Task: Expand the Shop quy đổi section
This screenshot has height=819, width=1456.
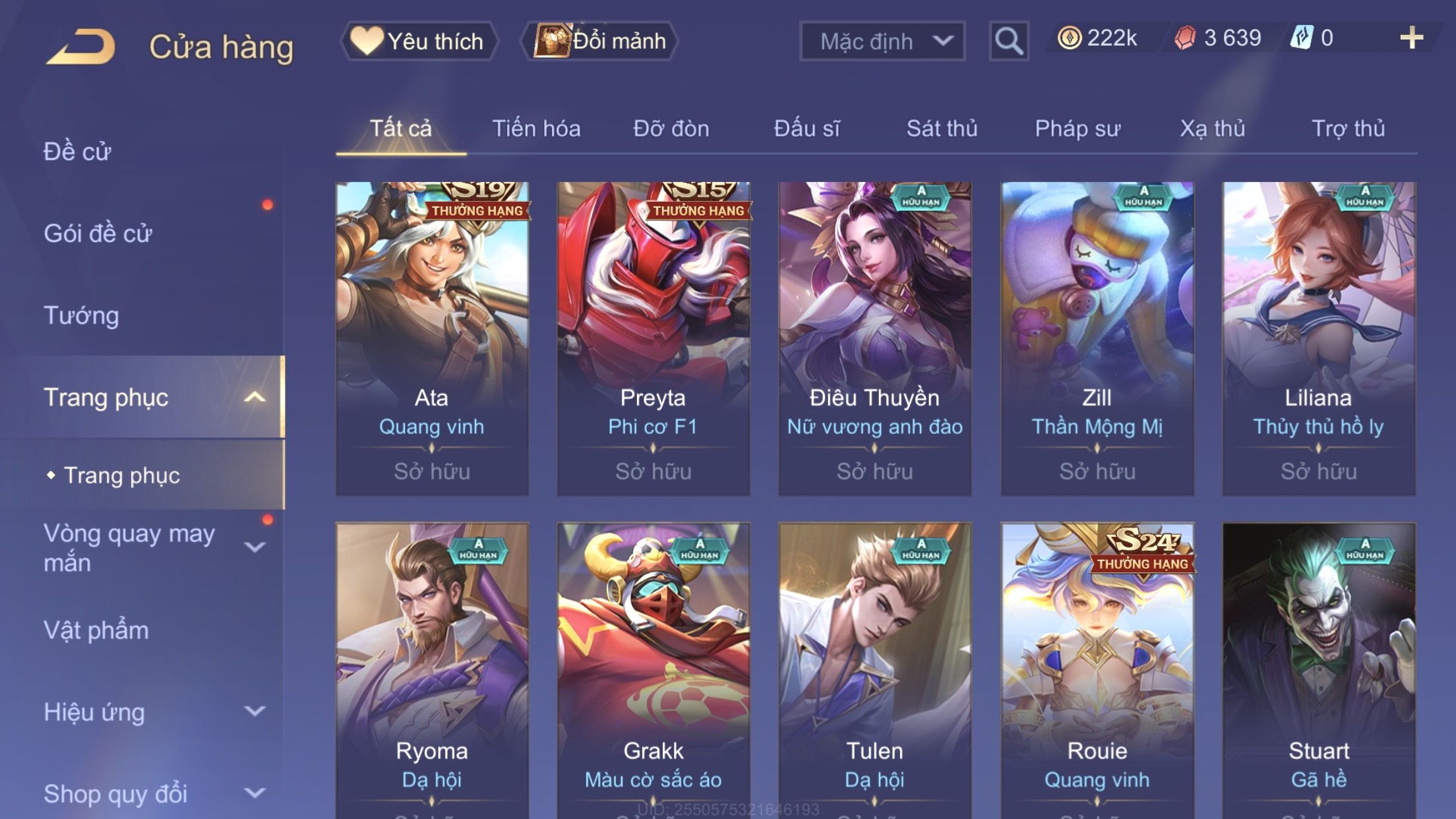Action: coord(255,793)
